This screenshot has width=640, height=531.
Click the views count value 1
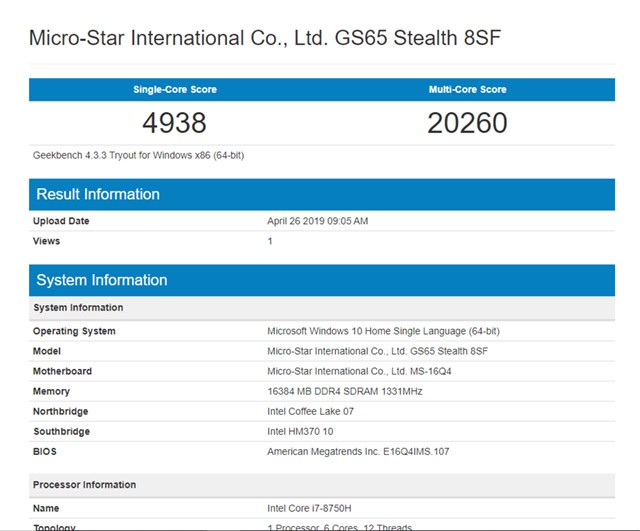coord(270,241)
